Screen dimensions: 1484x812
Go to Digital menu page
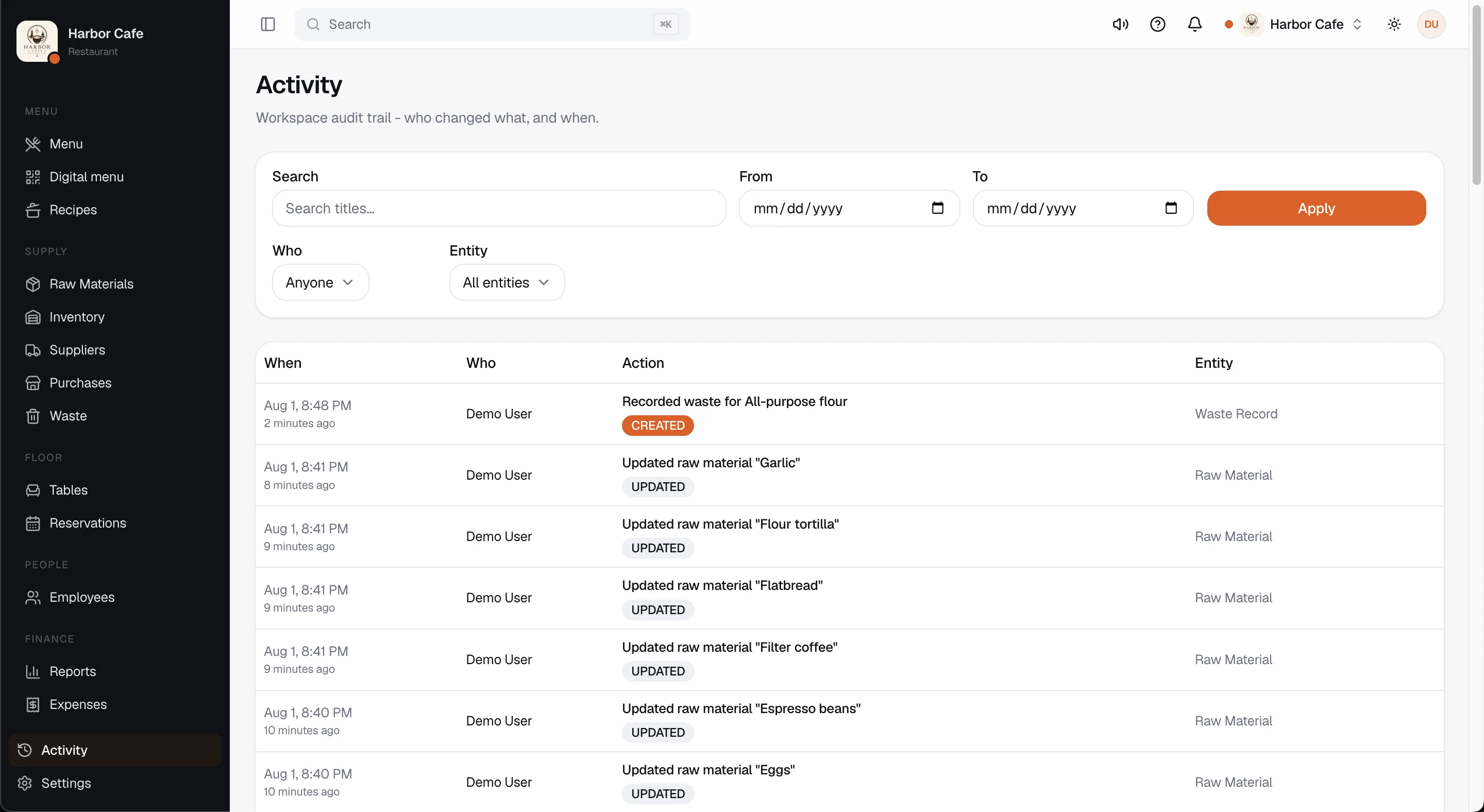(x=115, y=177)
